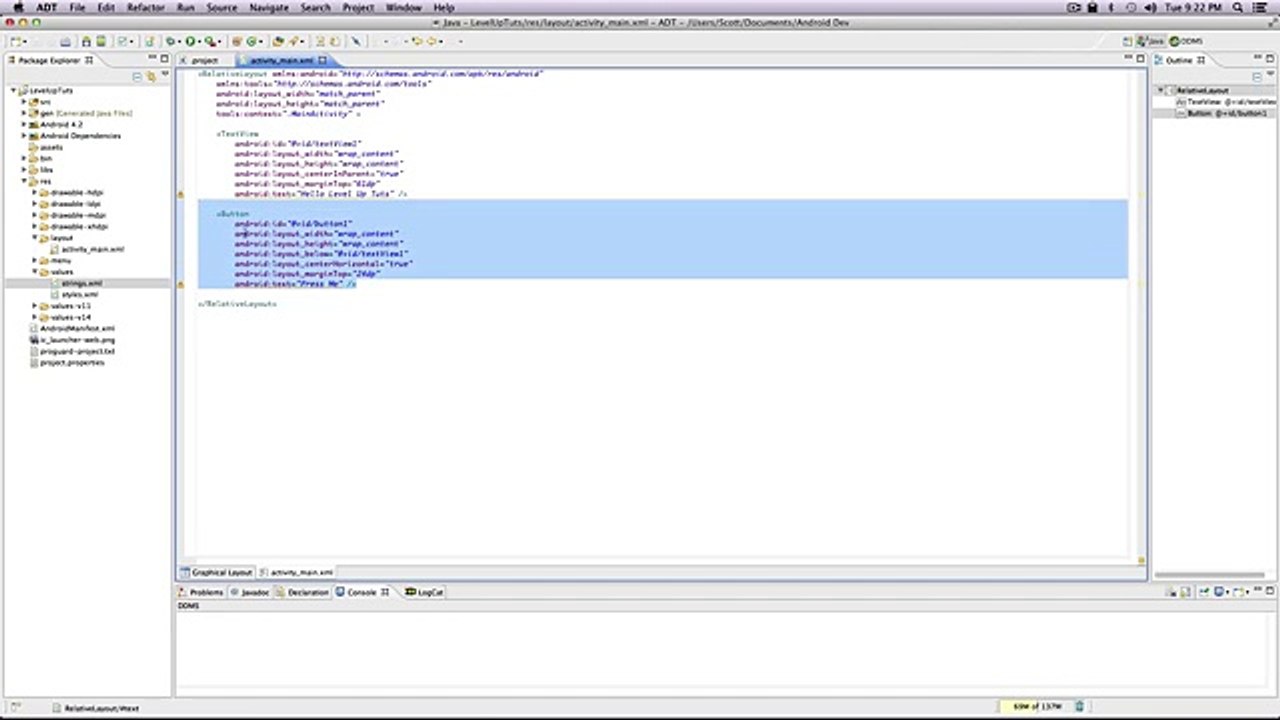Maximize the Package Explorer panel
This screenshot has height=720, width=1280.
pyautogui.click(x=164, y=59)
